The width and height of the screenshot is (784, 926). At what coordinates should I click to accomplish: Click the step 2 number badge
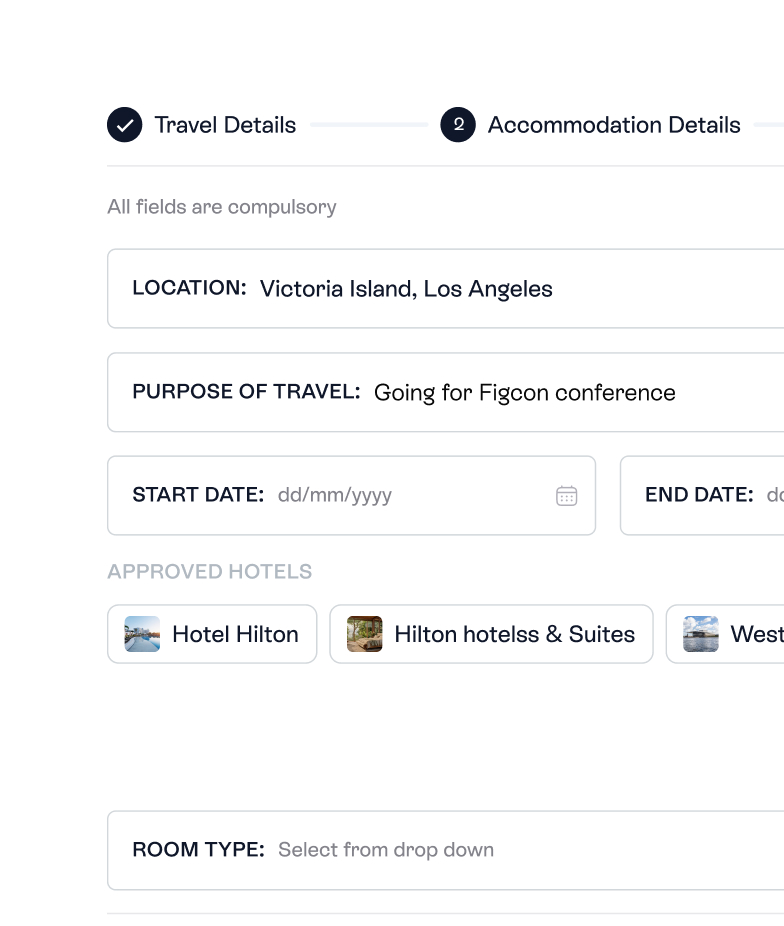click(457, 125)
